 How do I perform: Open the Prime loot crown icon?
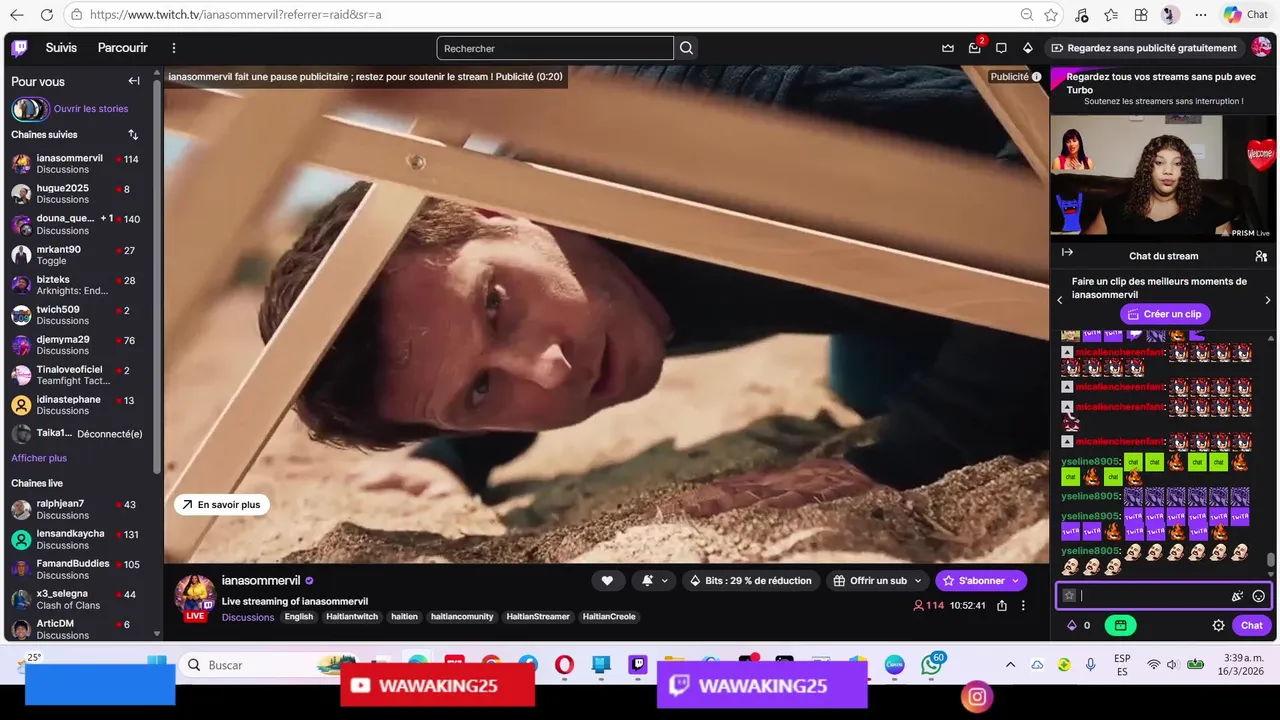[948, 48]
